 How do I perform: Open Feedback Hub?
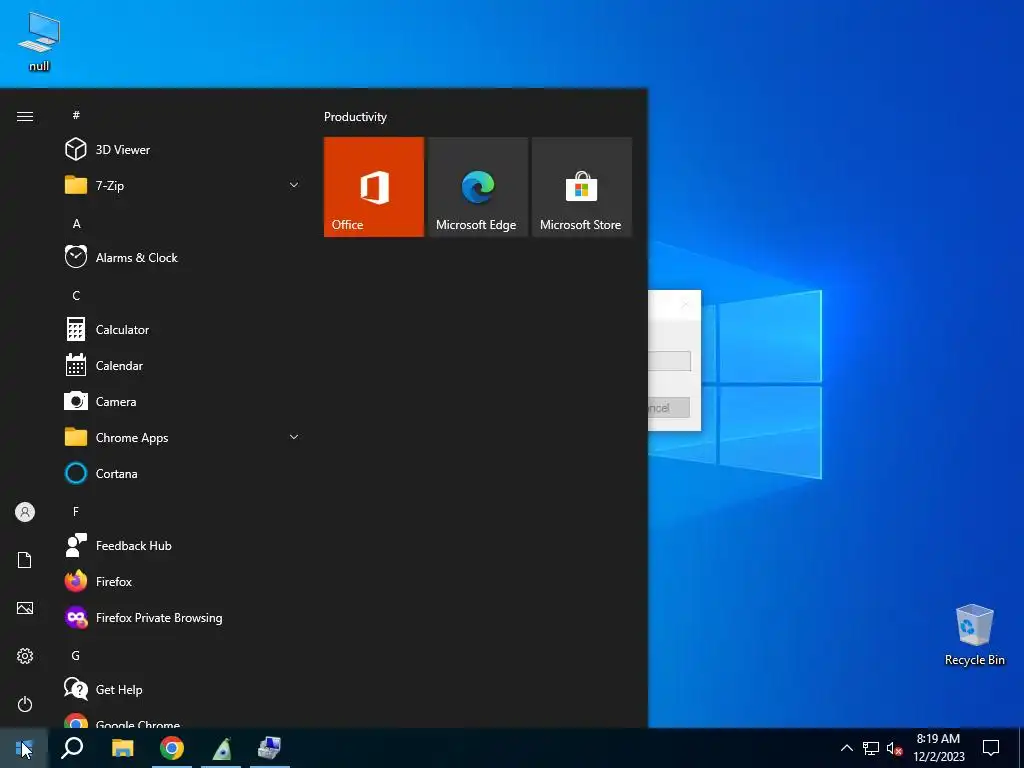pyautogui.click(x=183, y=545)
